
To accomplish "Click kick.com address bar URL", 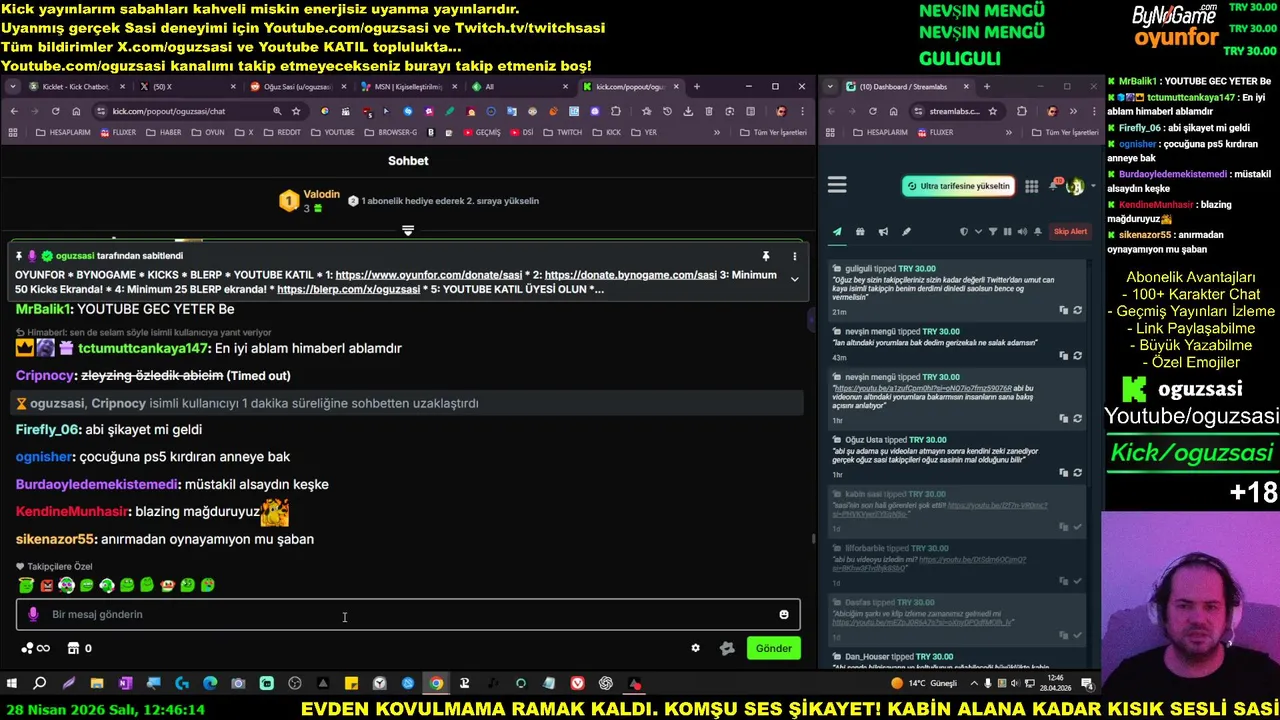I will pos(169,111).
